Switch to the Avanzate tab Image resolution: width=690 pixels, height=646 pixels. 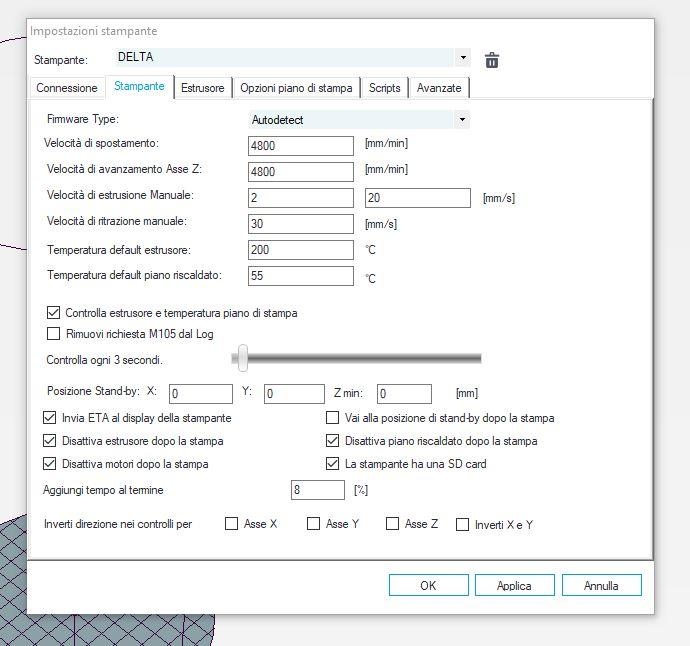[x=439, y=88]
